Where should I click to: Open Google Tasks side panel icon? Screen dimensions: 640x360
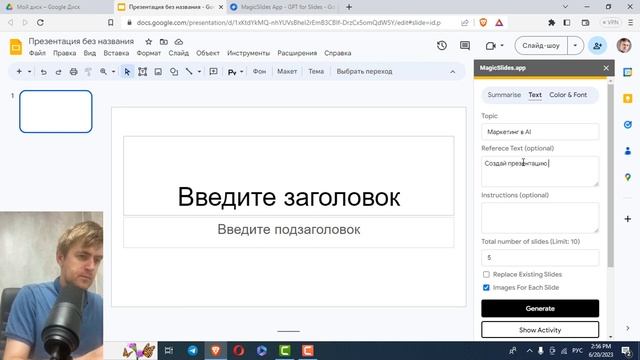628,124
